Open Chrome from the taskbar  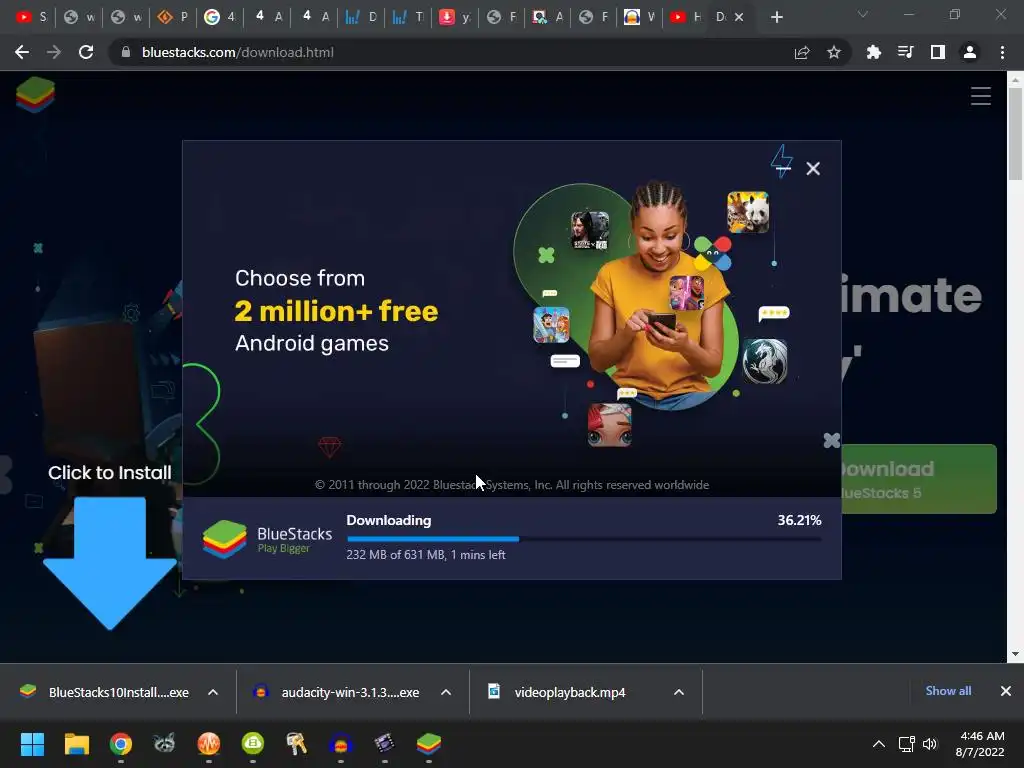pyautogui.click(x=121, y=744)
